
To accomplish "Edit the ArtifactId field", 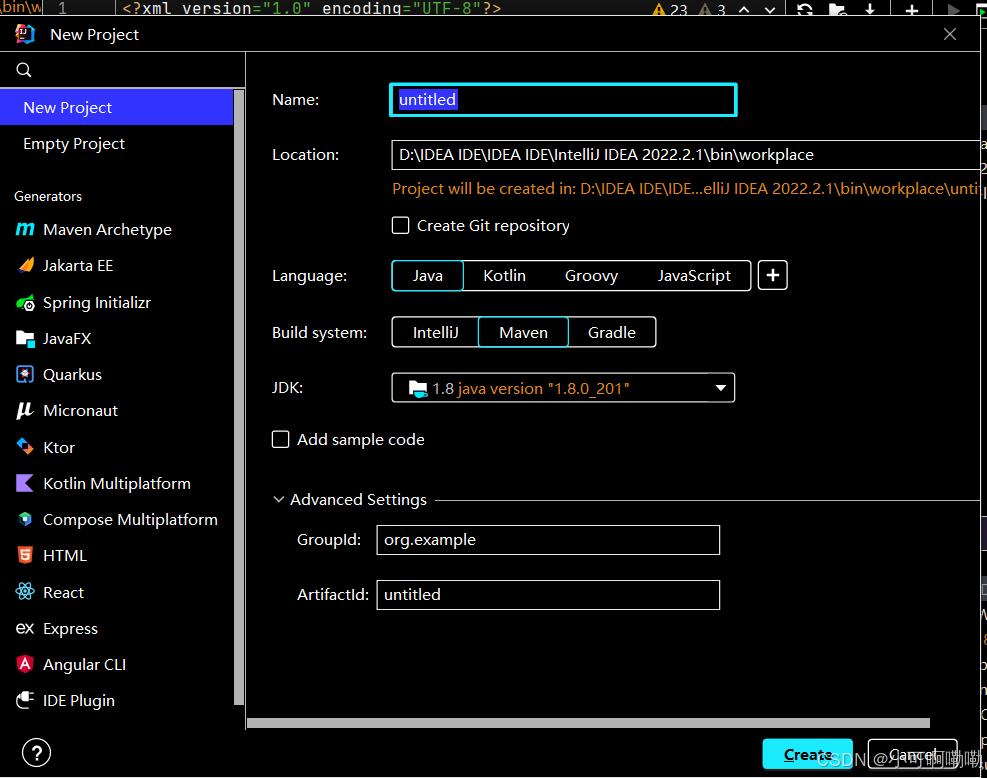I will [x=548, y=595].
